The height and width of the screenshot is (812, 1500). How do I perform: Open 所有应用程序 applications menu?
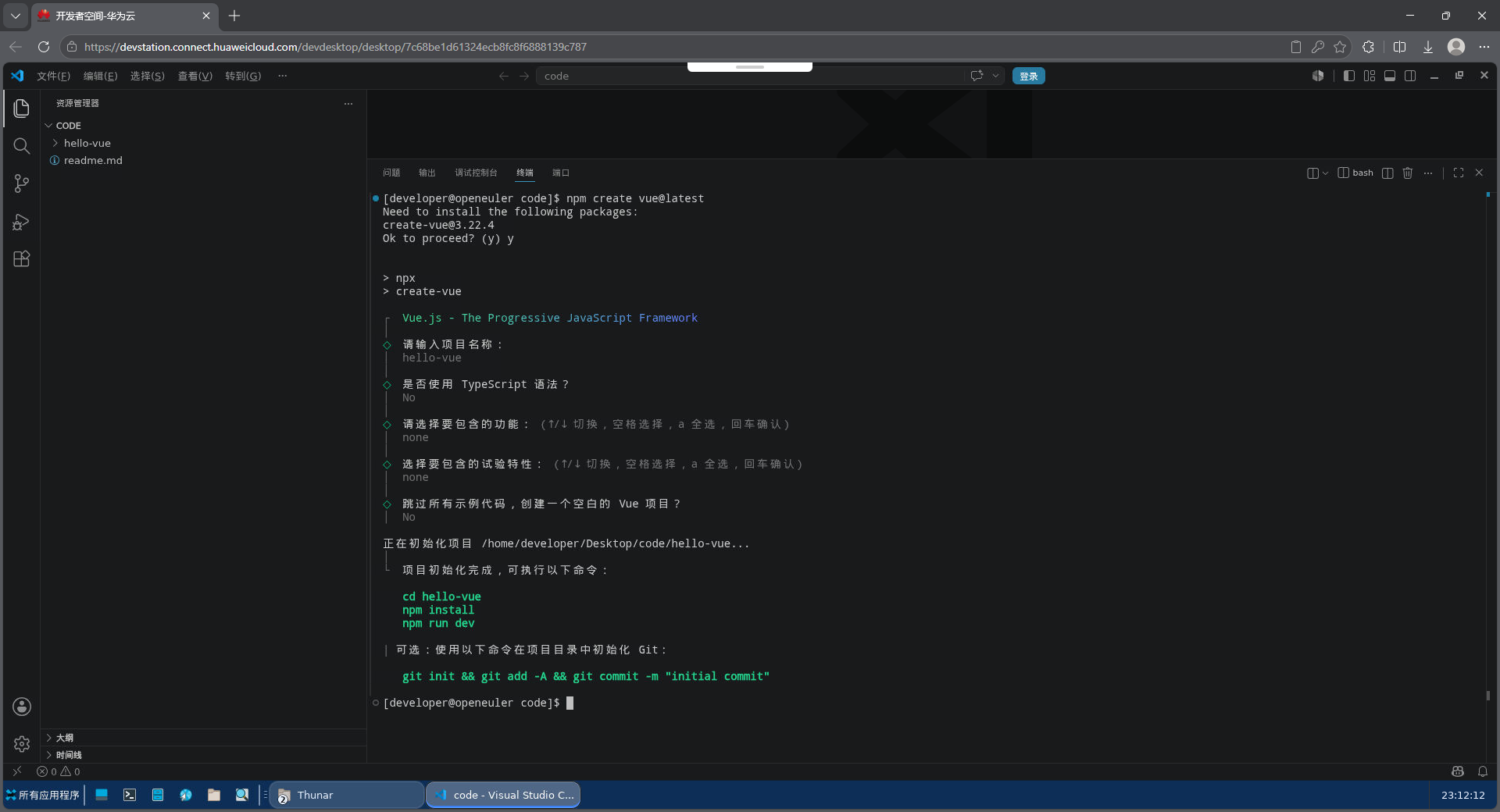42,795
